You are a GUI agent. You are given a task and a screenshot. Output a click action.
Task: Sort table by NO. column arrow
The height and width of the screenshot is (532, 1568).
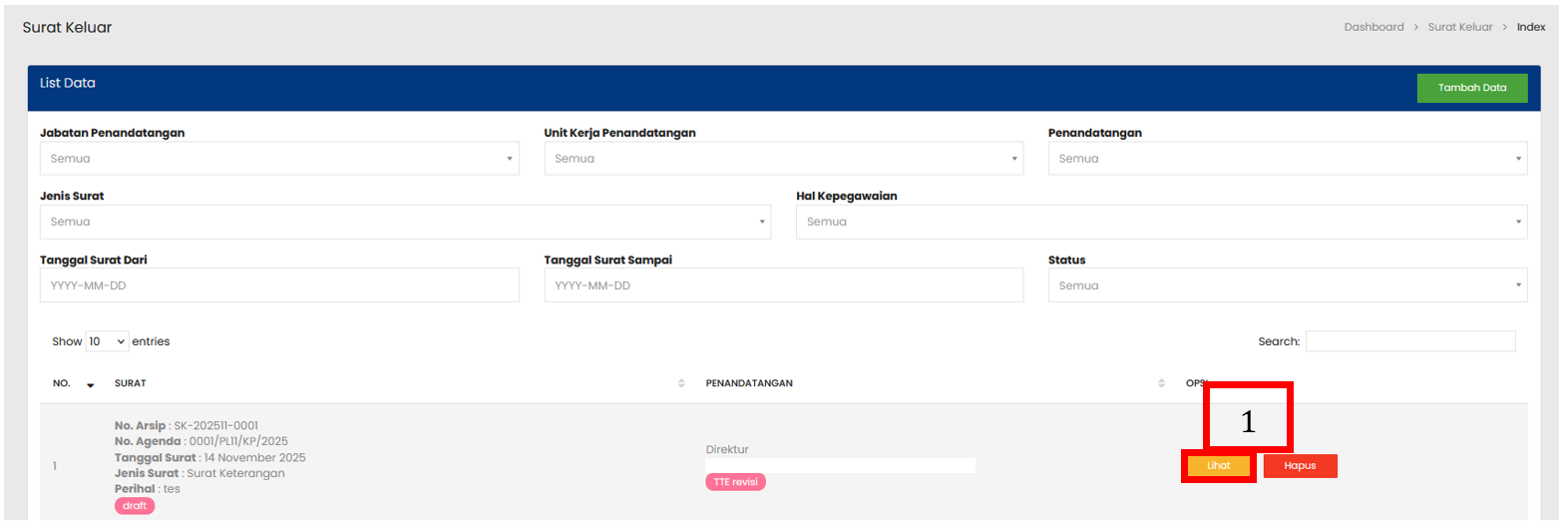click(x=91, y=384)
